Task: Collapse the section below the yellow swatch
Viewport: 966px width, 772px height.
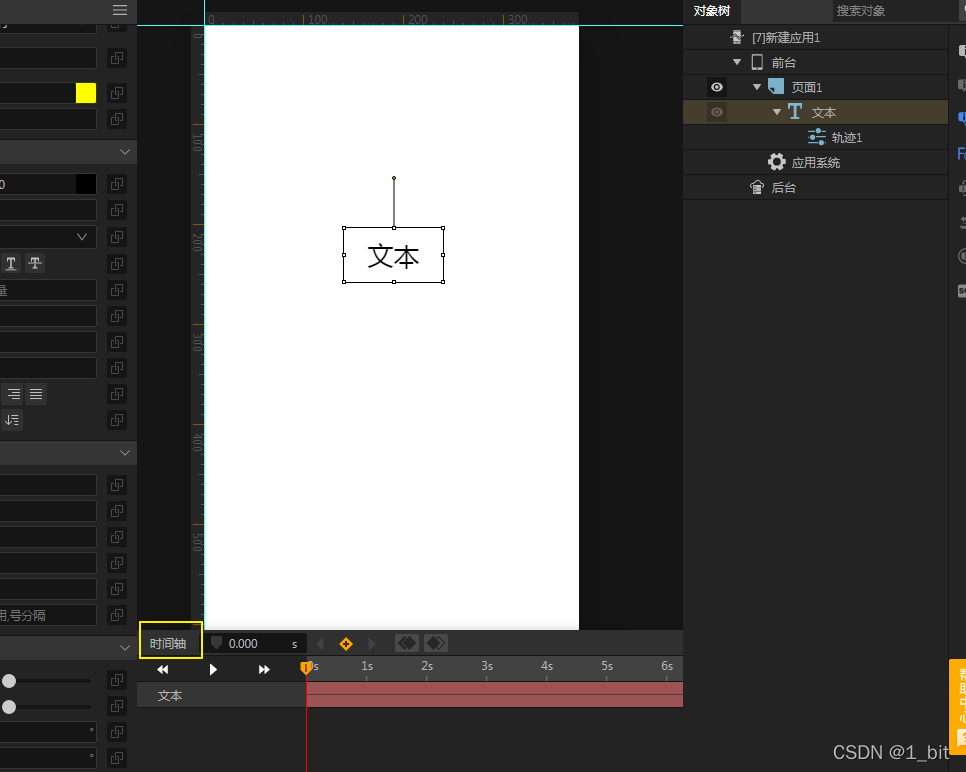Action: click(125, 152)
